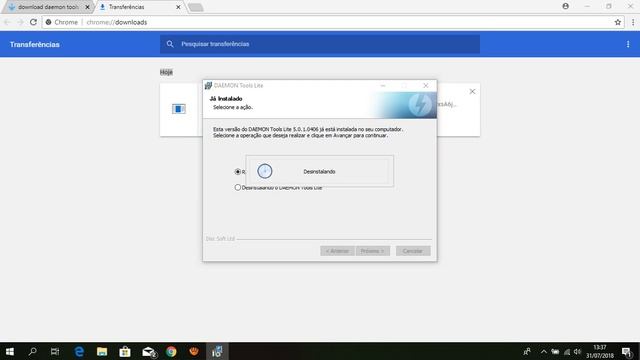Click the Transferências page heading
This screenshot has width=640, height=360.
pos(35,44)
